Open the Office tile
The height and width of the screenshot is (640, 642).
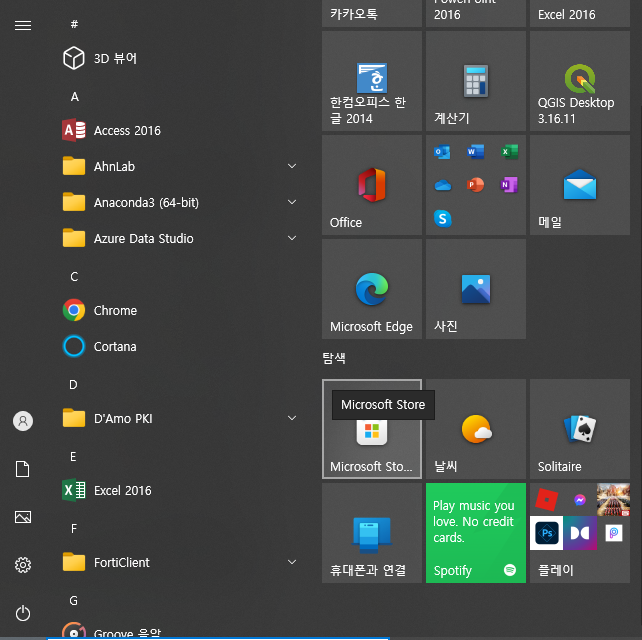(x=372, y=185)
